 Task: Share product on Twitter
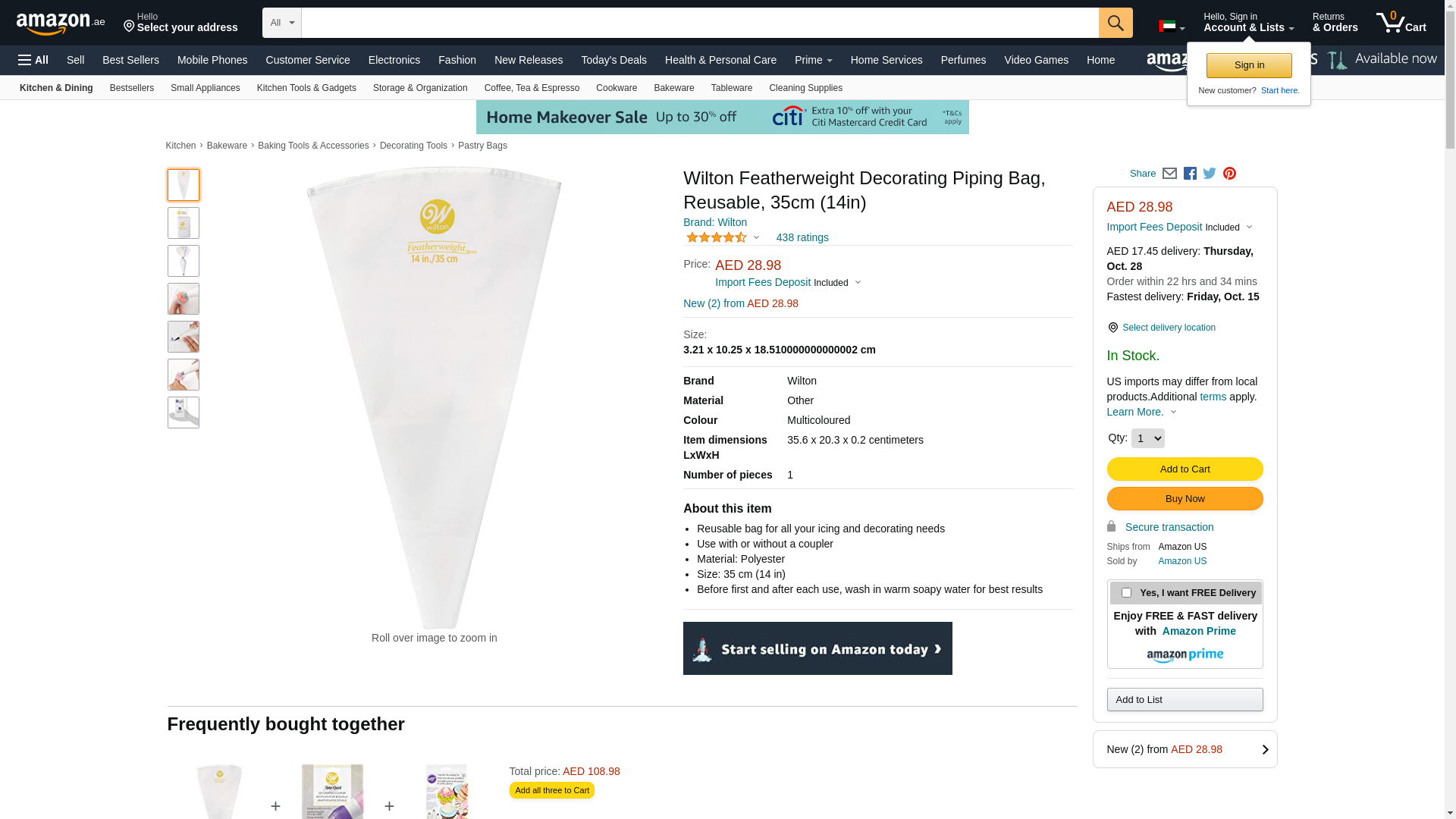pos(1210,174)
